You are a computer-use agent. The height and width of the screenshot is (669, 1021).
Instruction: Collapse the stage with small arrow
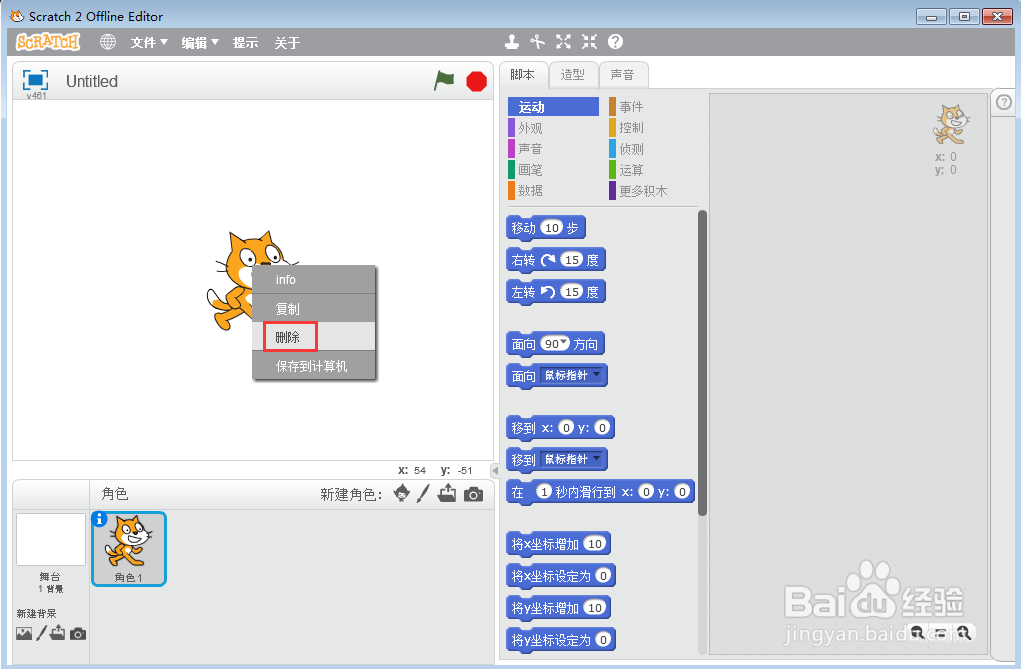tap(495, 470)
